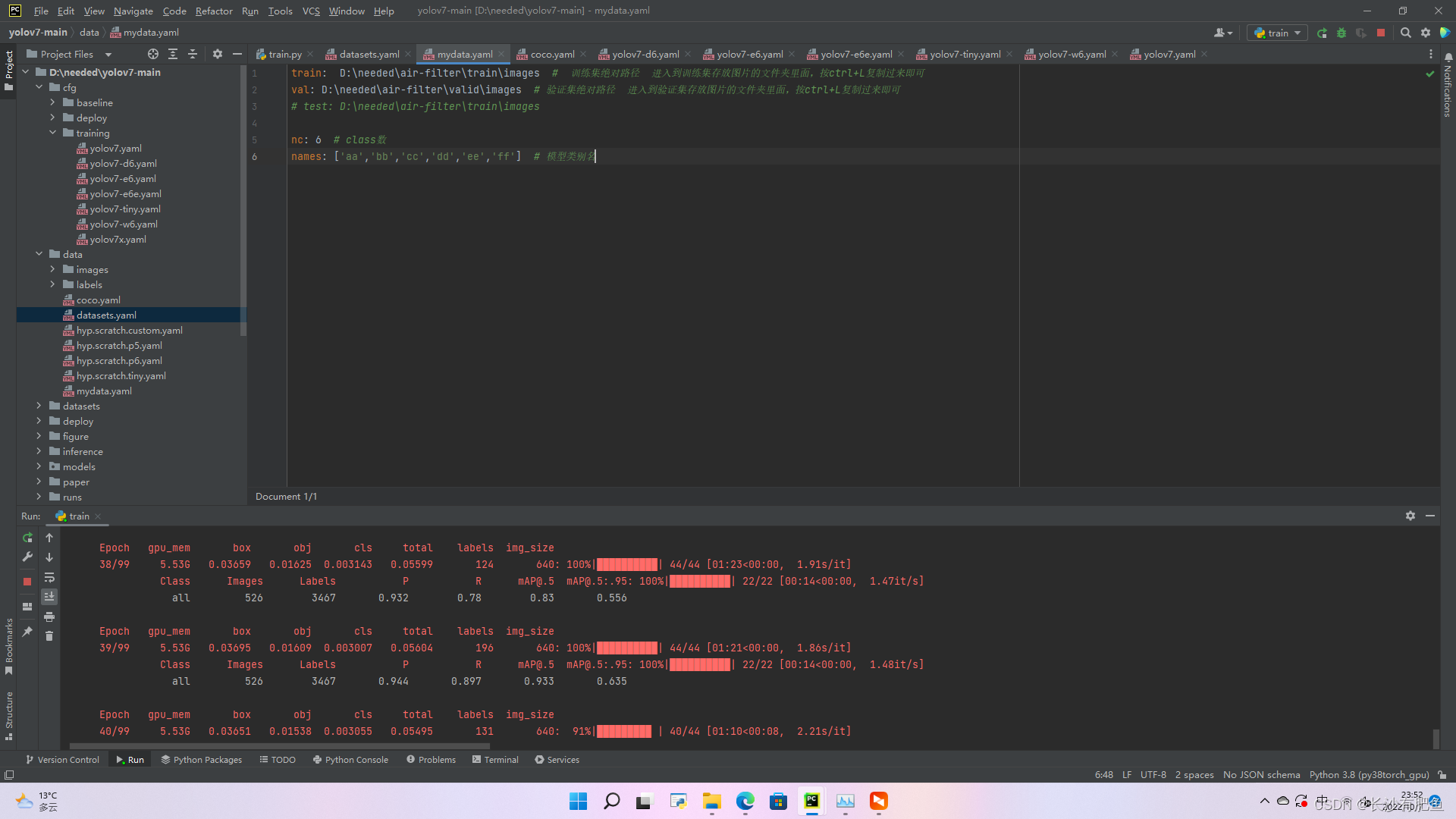Open the Version Control tool window

tap(62, 759)
